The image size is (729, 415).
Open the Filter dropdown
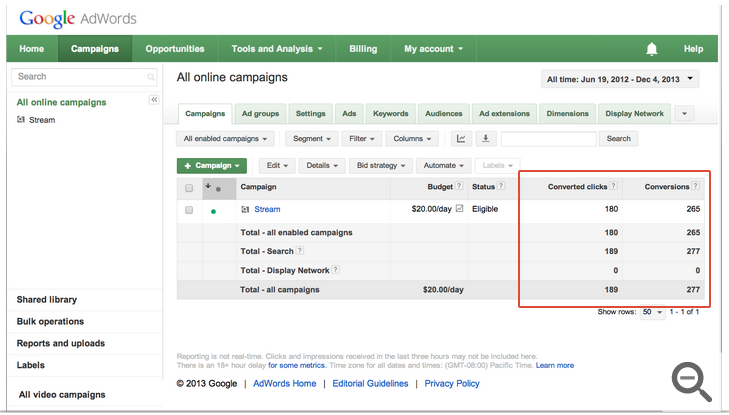(x=362, y=138)
